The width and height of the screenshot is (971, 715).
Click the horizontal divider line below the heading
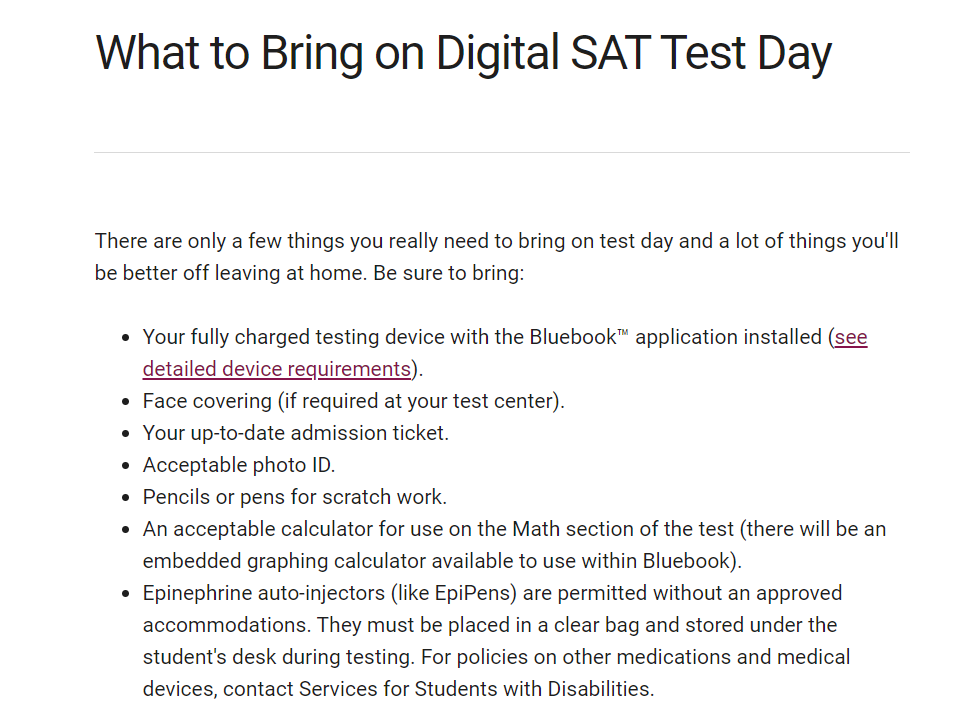point(502,152)
